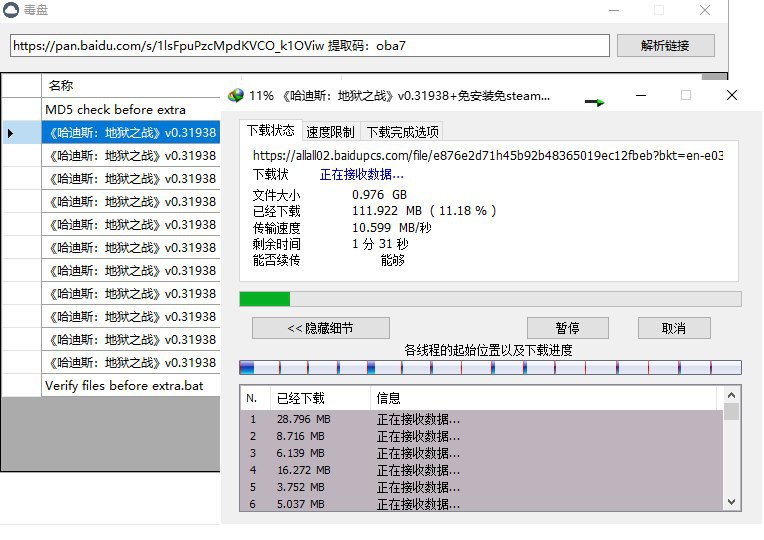Close the download progress window

point(731,96)
